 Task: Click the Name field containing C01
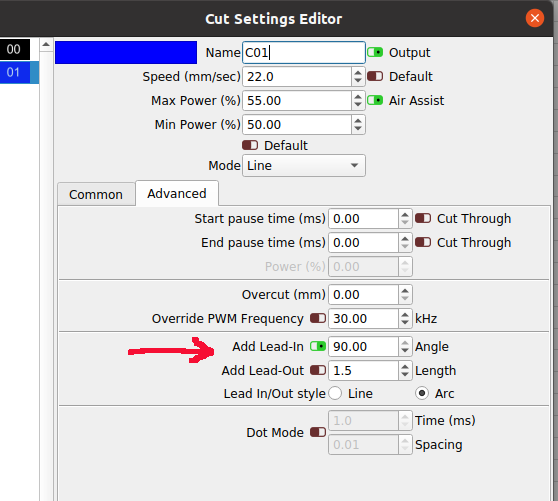point(304,53)
